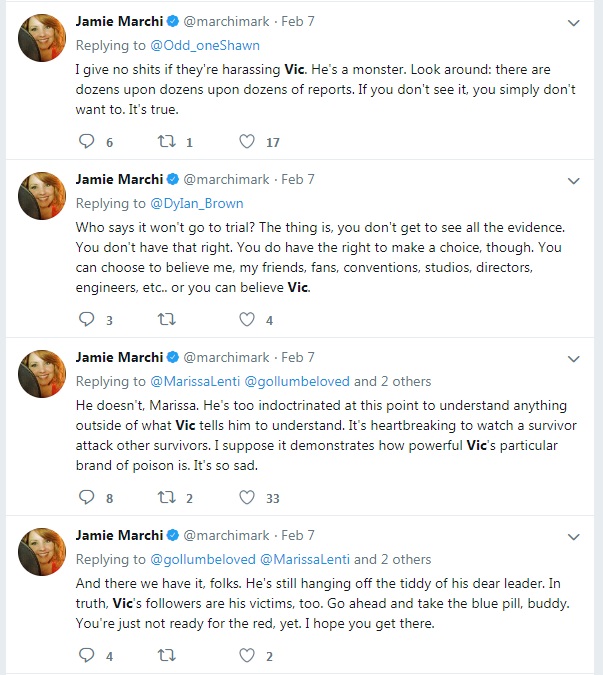
Task: Retweet the tweet replying to @Dylan_Brown
Action: click(167, 319)
